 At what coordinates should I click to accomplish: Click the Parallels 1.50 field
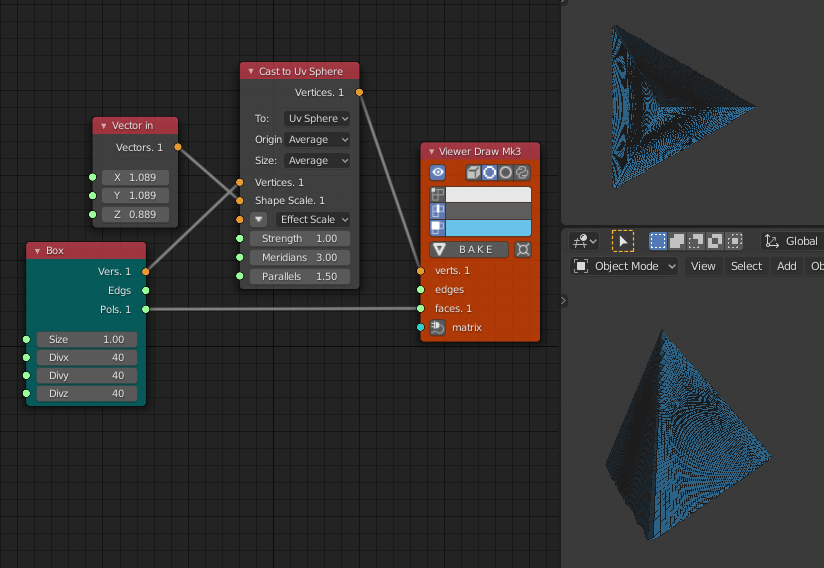coord(300,276)
